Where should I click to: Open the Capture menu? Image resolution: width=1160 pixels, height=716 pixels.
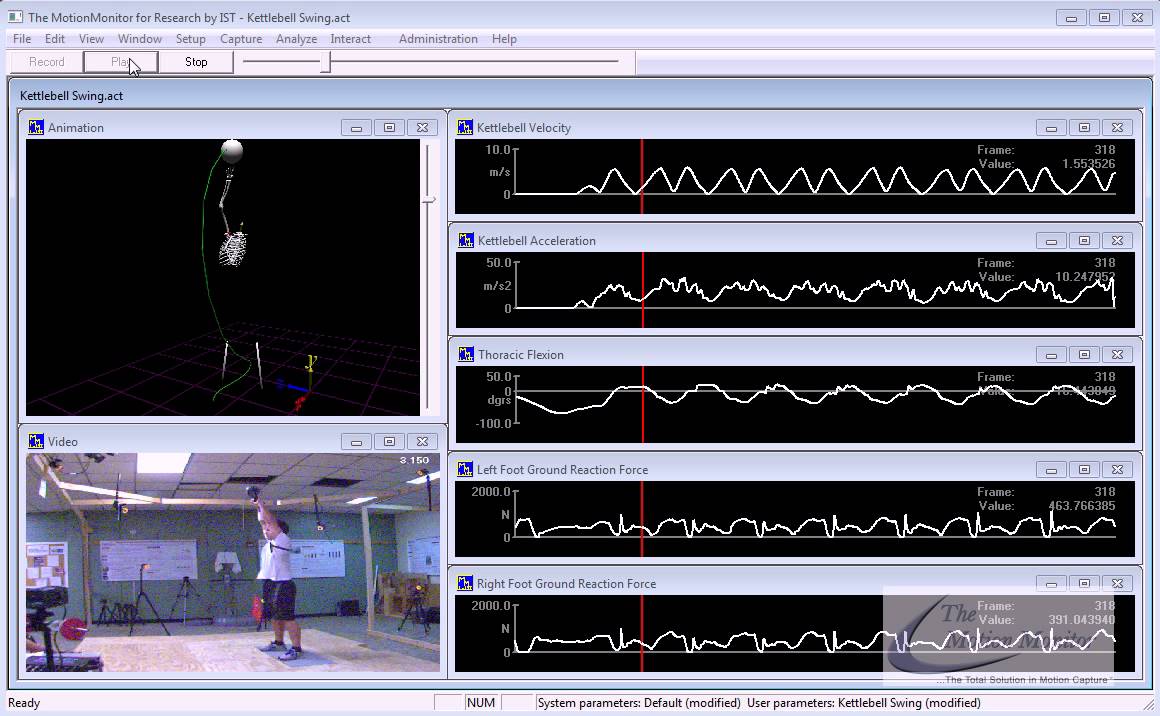(x=240, y=38)
